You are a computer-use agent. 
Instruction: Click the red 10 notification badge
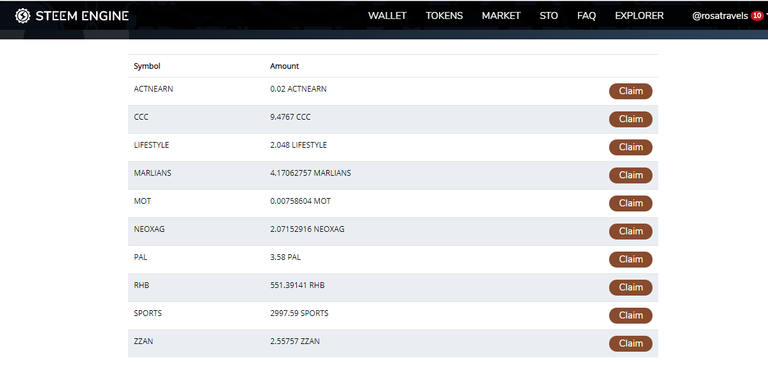click(757, 16)
